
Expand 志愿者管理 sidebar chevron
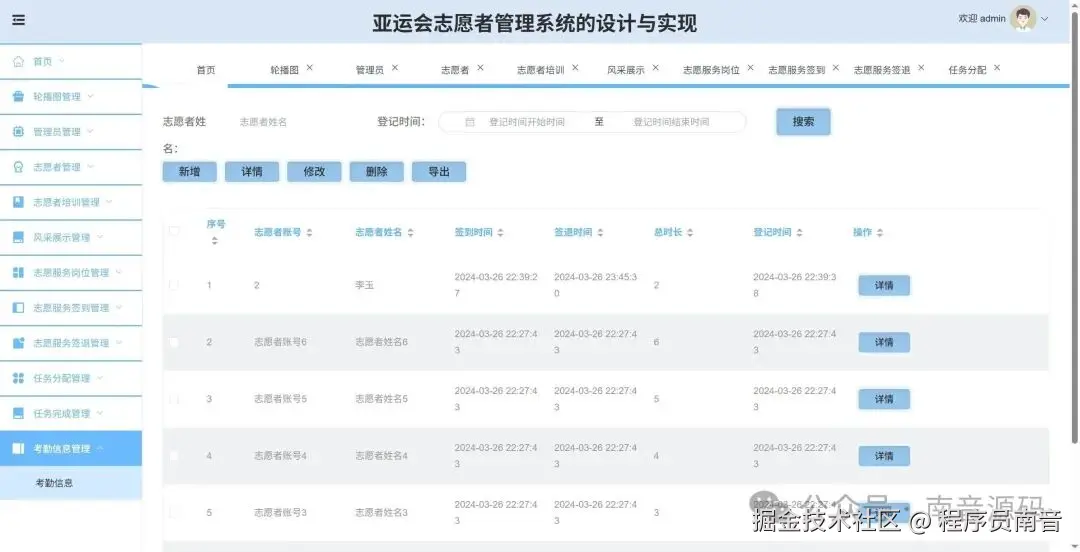[x=90, y=166]
